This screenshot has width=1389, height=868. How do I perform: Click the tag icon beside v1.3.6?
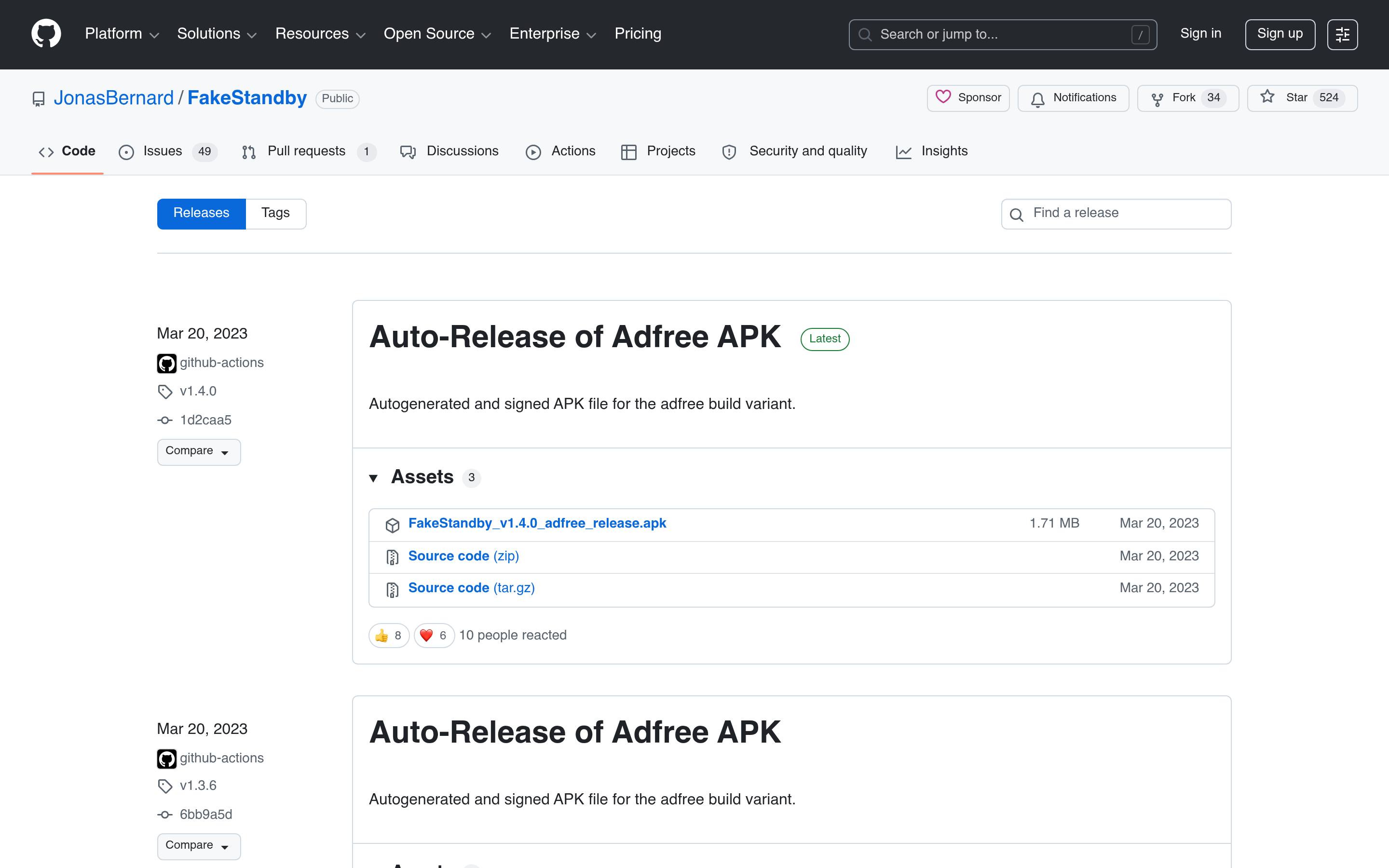(165, 786)
